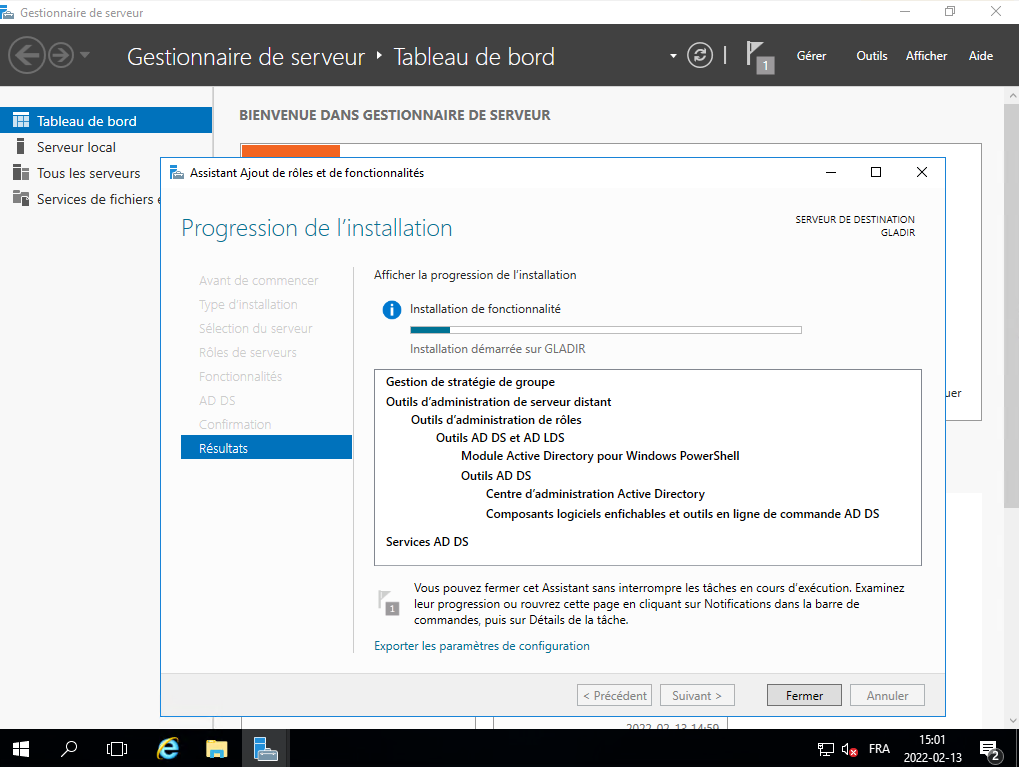Click 'Module Active Directory pour Windows PowerShell'
Screen dimensions: 1019x767
point(600,456)
